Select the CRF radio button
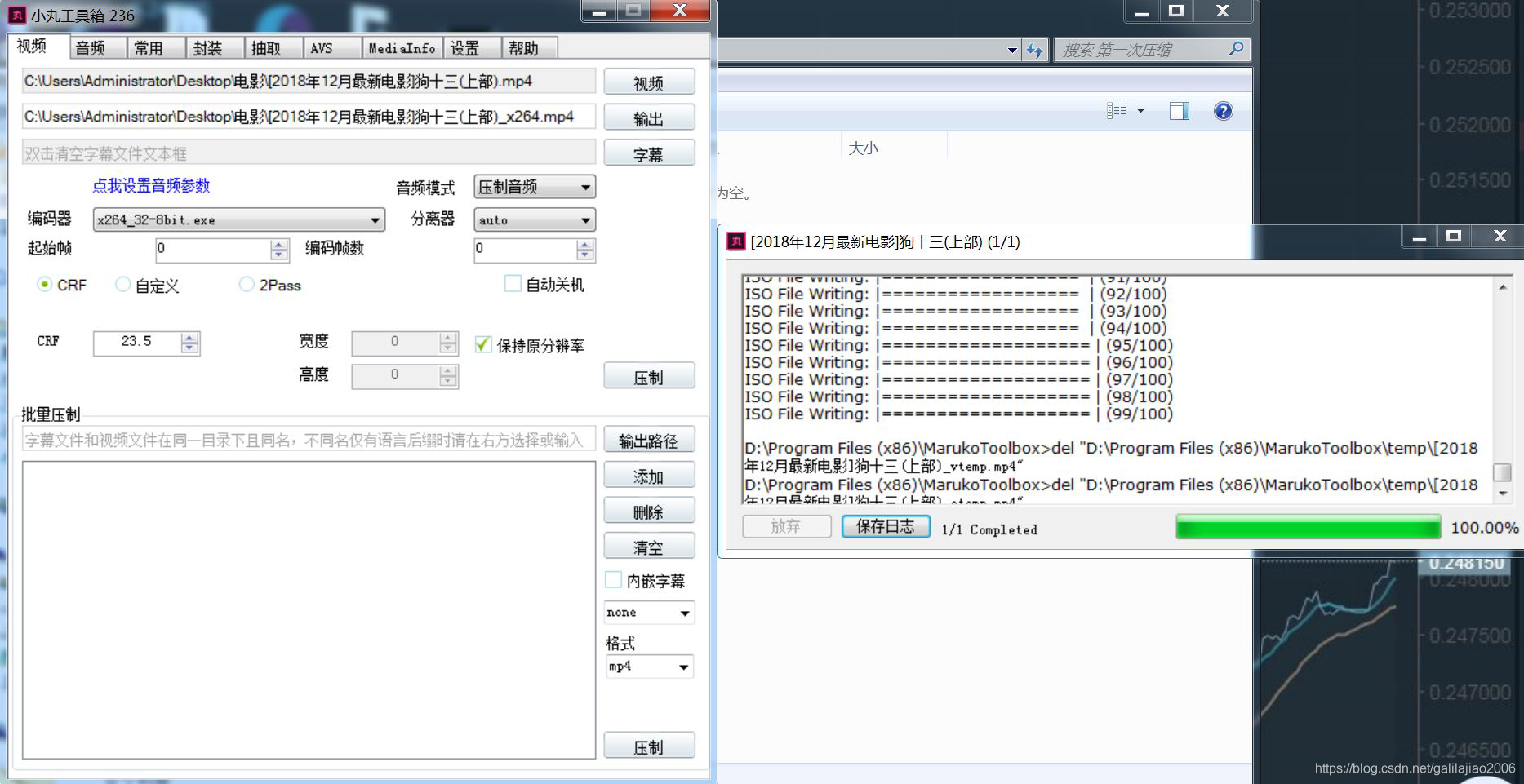The width and height of the screenshot is (1524, 784). (x=45, y=285)
